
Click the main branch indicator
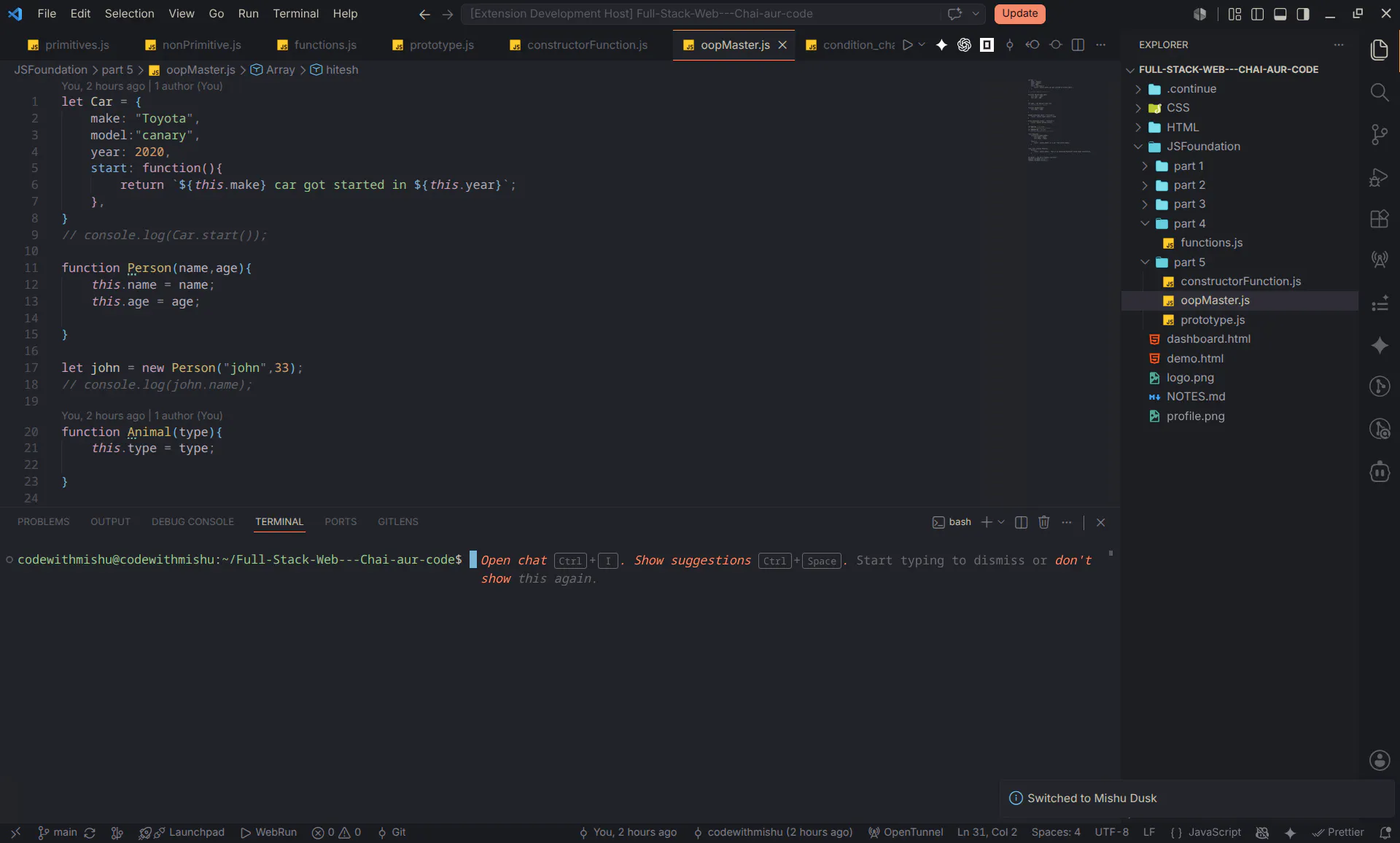point(57,833)
